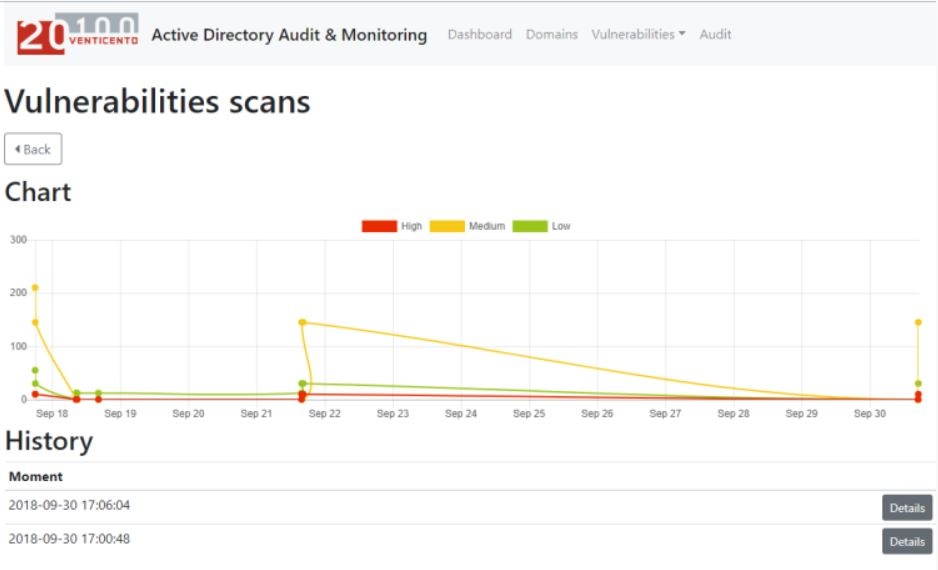Screen dimensions: 938x570
Task: Click the topmost yellow data point near 200
Action: [35, 288]
